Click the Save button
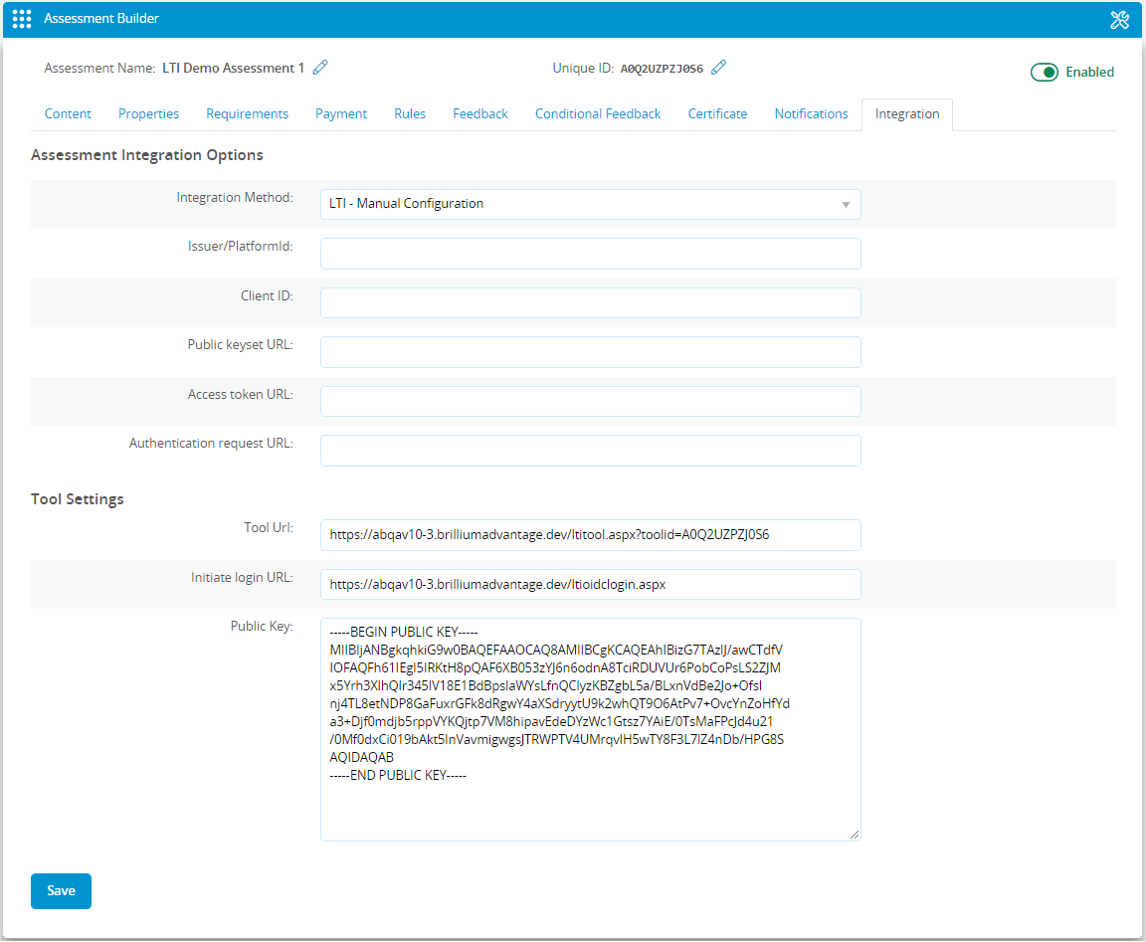Image resolution: width=1146 pixels, height=942 pixels. pos(61,891)
